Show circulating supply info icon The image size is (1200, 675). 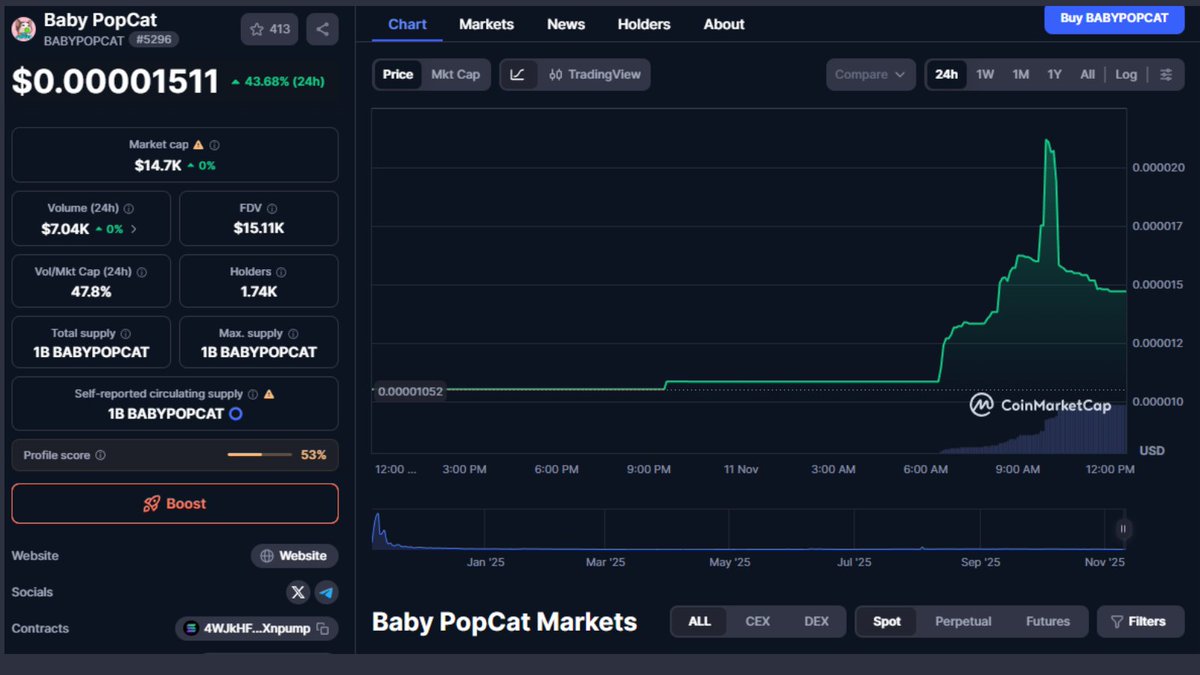point(253,394)
